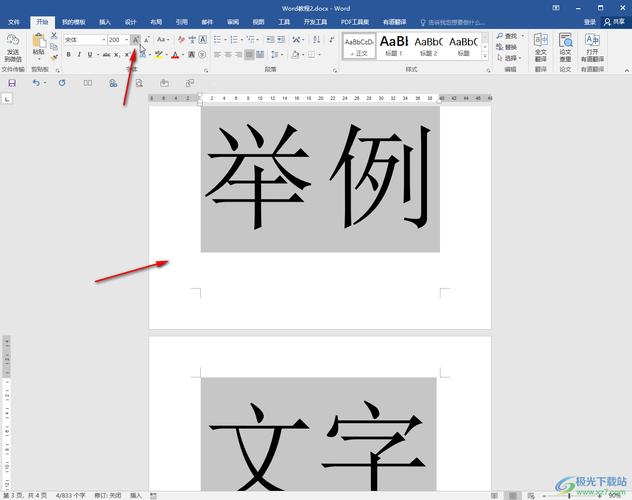Viewport: 632px width, 500px height.
Task: Set Center paragraph alignment
Action: (x=228, y=54)
